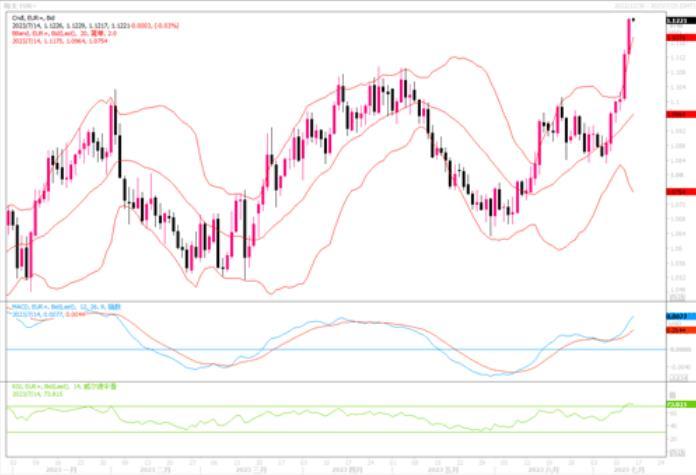Click the lower green RSI oversold line
This screenshot has height=475, width=696.
click(300, 432)
